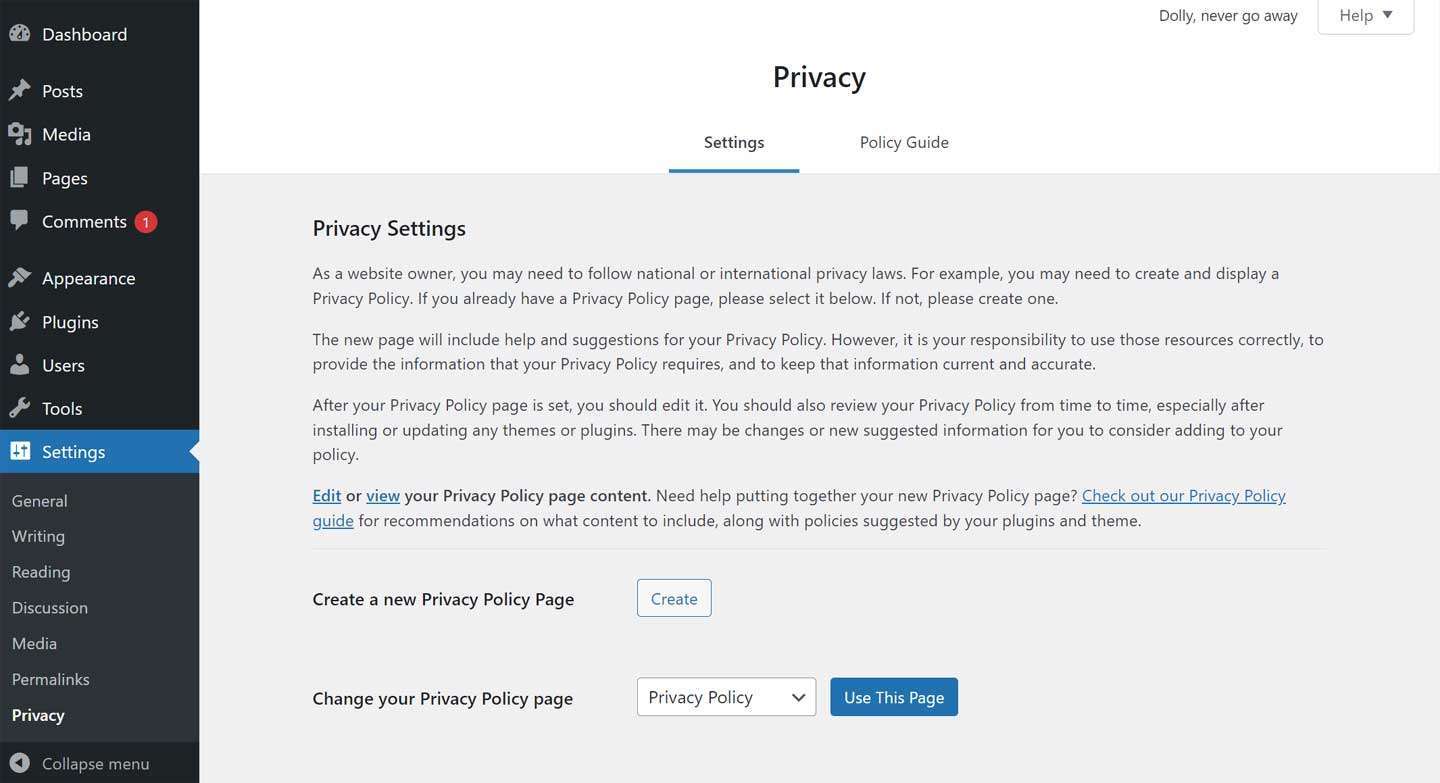Click the Media library icon in main menu
The height and width of the screenshot is (783, 1440).
pyautogui.click(x=20, y=134)
